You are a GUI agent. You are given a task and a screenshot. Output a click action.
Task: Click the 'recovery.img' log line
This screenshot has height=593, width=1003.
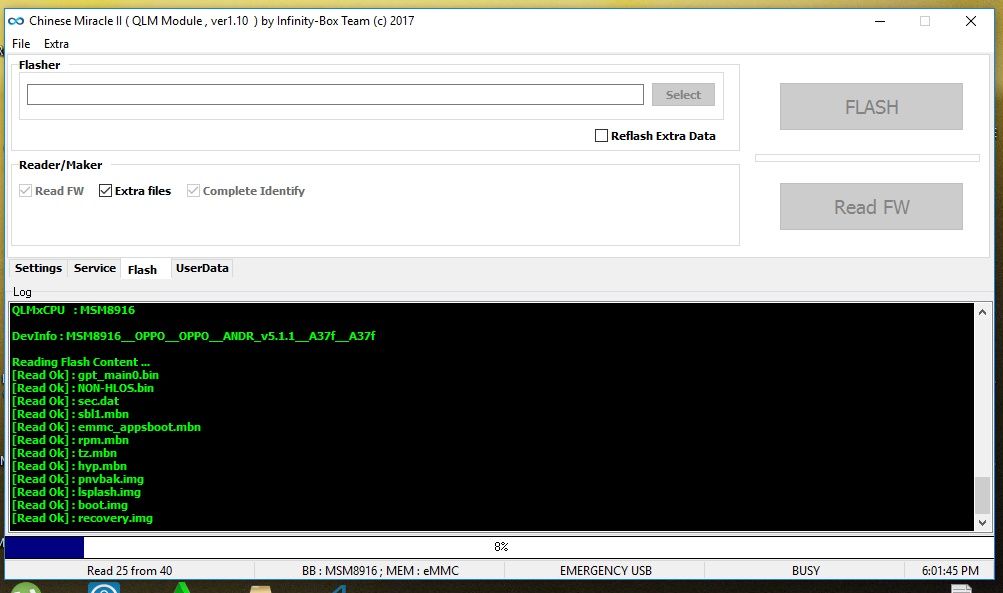coord(83,518)
